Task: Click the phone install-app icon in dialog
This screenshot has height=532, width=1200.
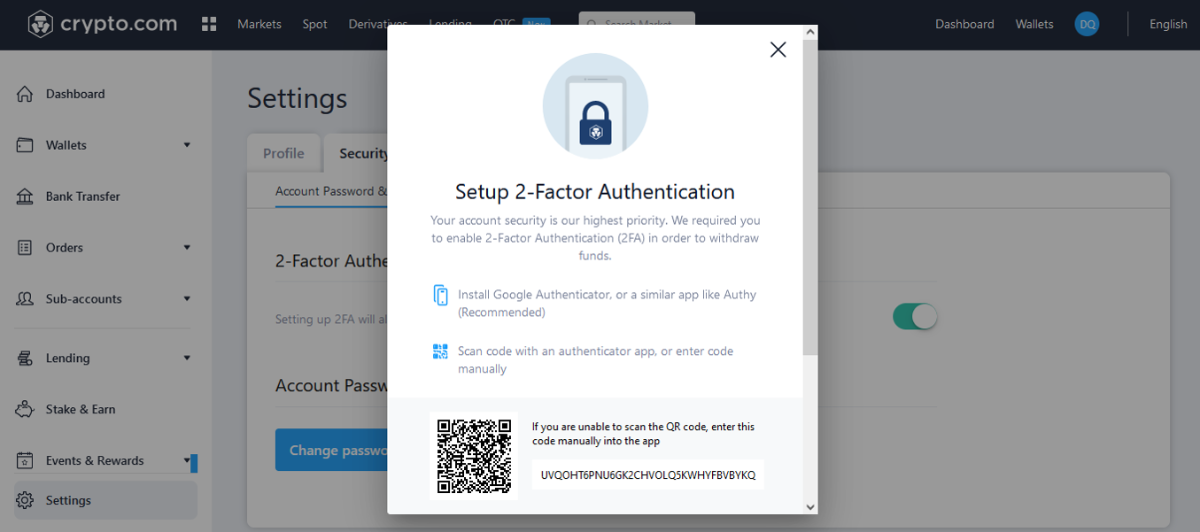Action: pyautogui.click(x=441, y=295)
